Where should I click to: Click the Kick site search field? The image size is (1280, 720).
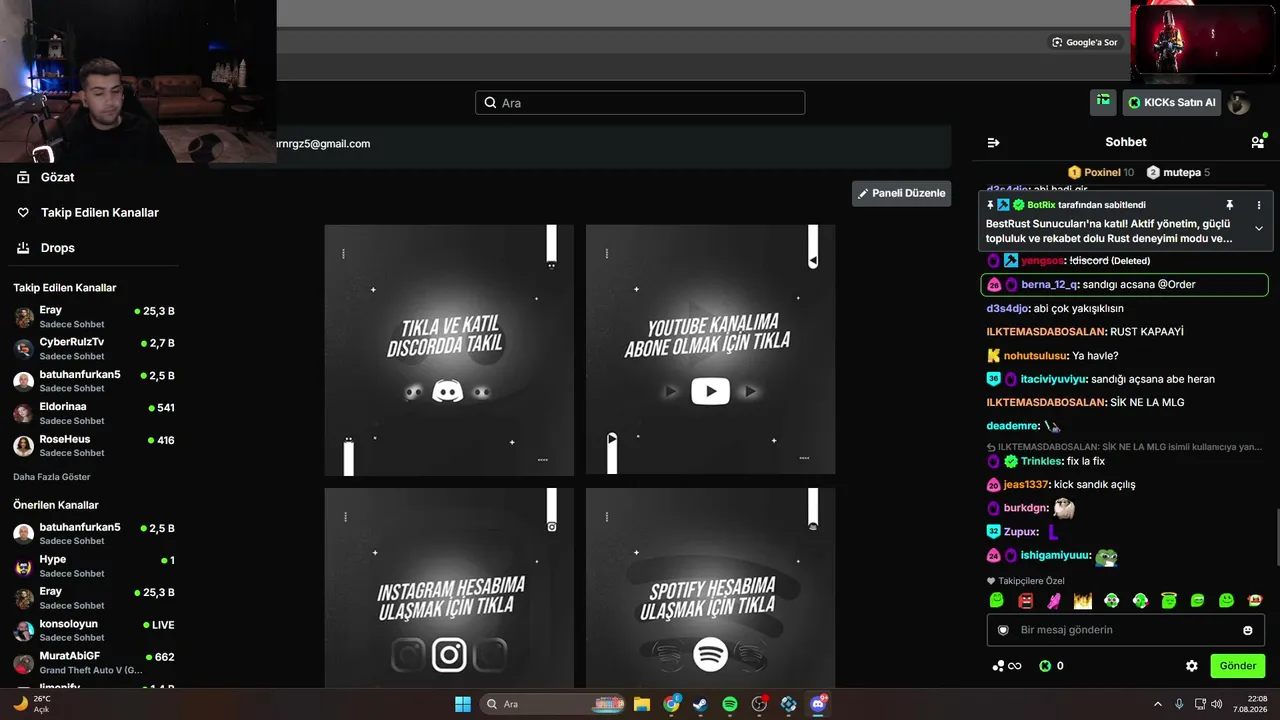[640, 103]
